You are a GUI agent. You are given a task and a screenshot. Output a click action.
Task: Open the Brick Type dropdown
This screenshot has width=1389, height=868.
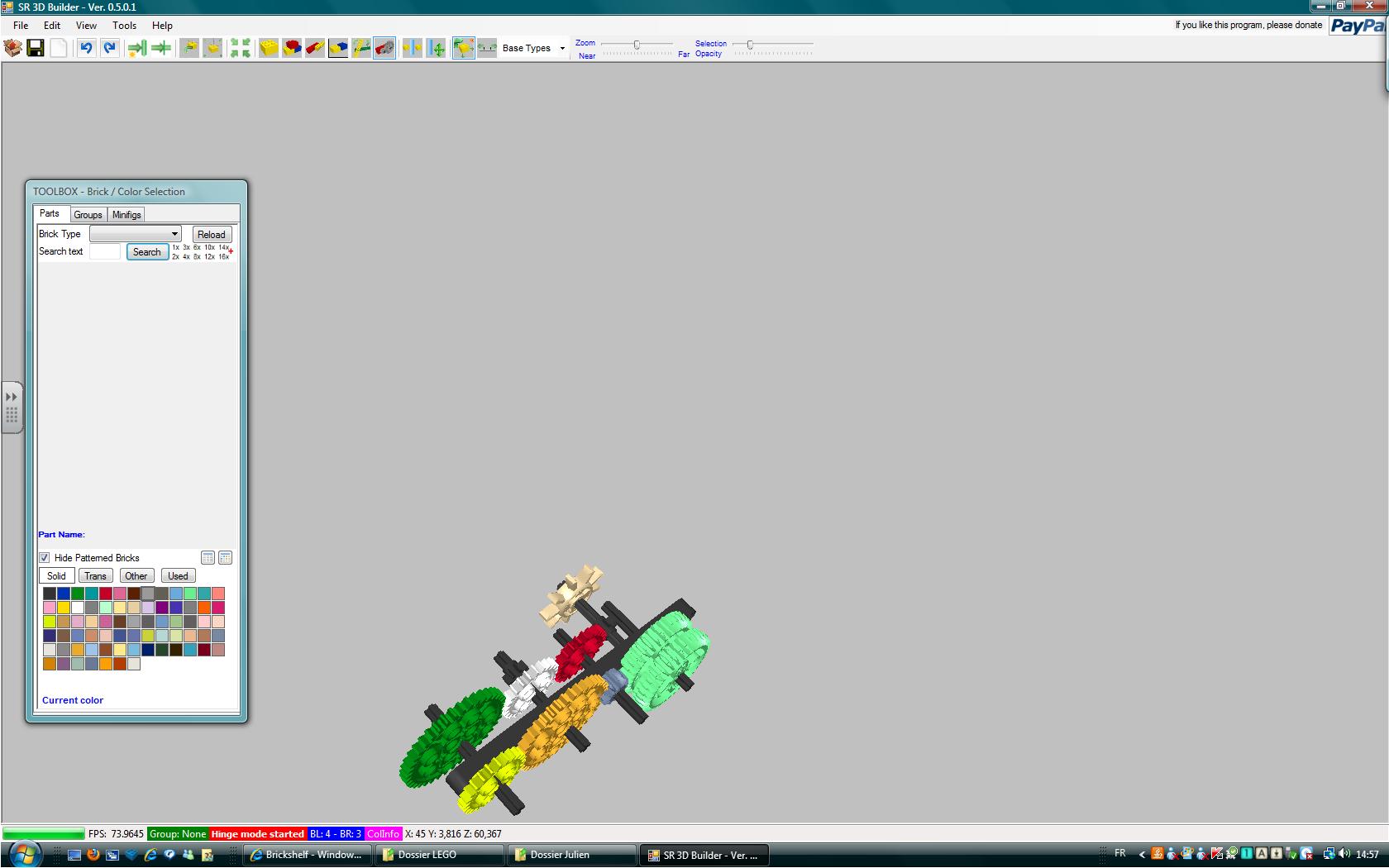[136, 234]
